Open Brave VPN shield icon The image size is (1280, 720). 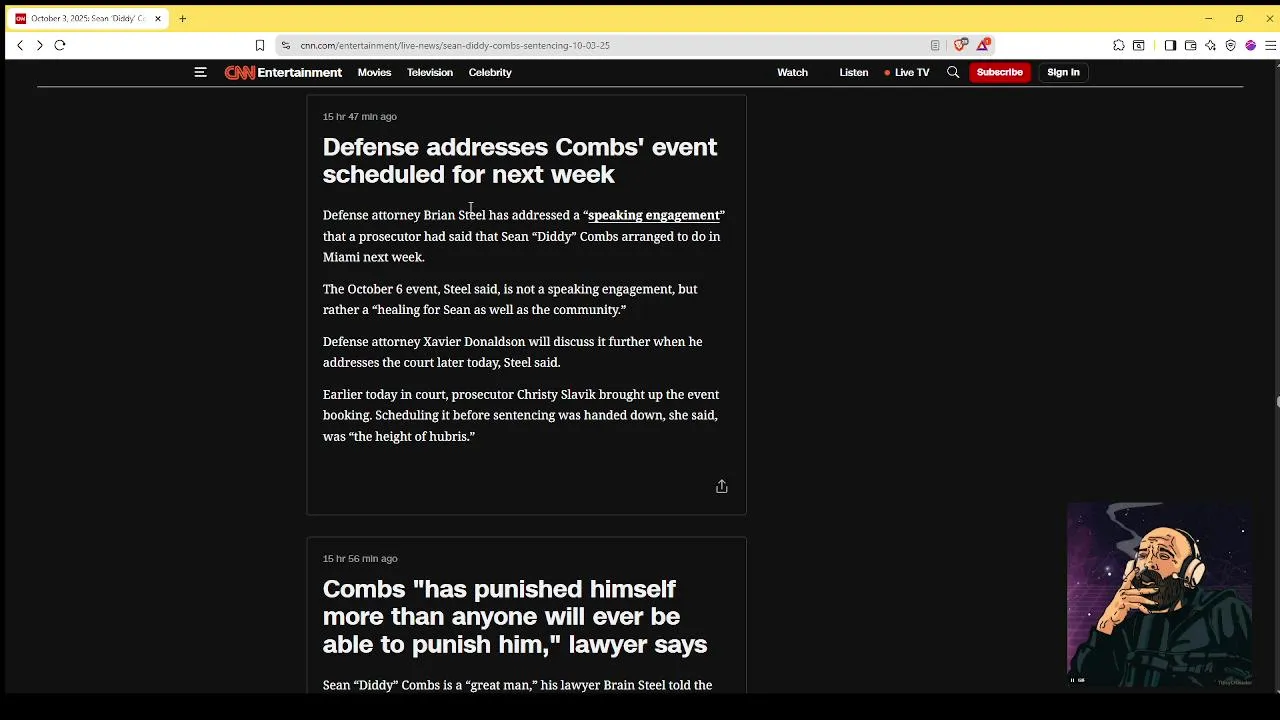click(x=1230, y=45)
